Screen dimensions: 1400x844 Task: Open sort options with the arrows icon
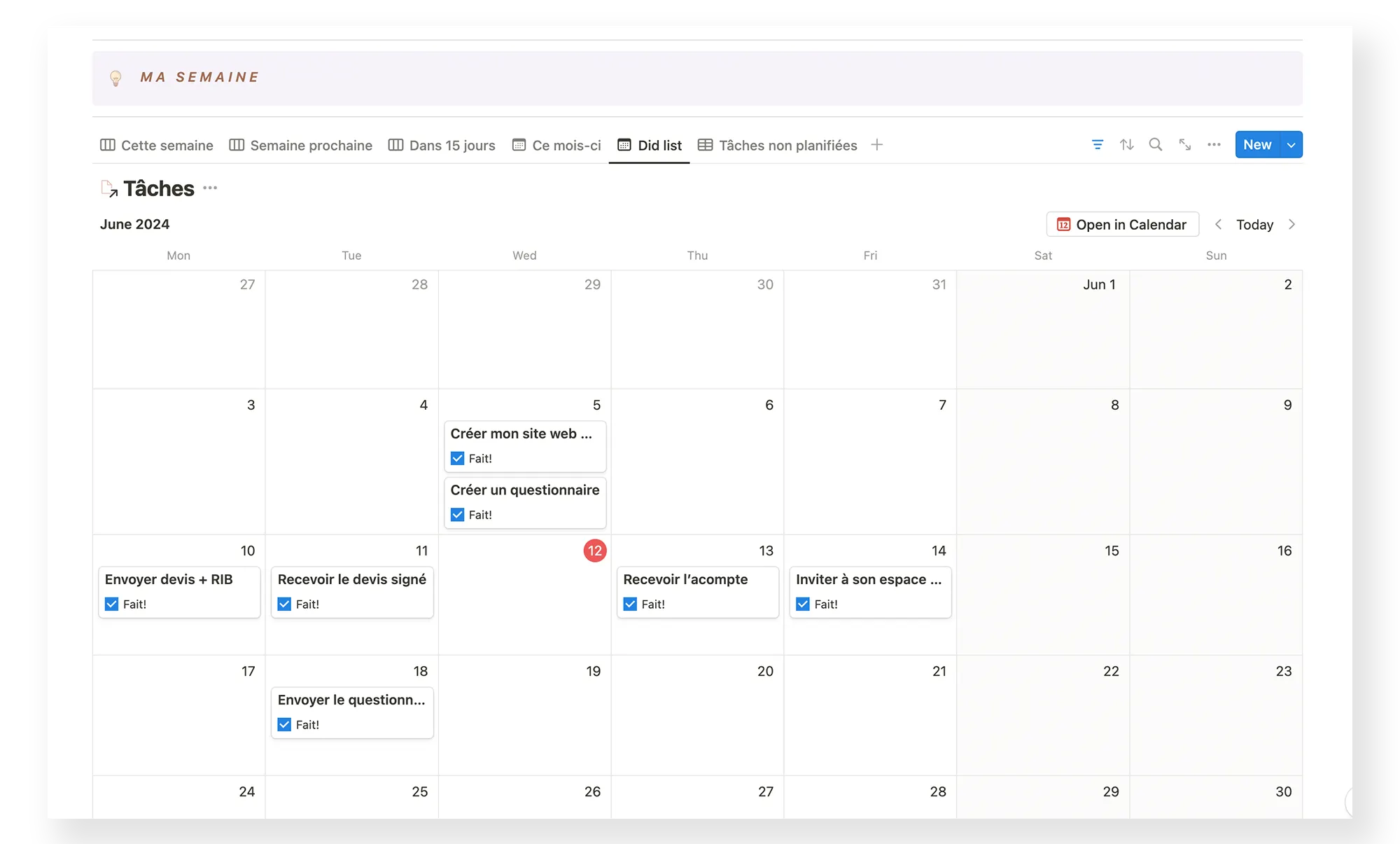coord(1126,145)
